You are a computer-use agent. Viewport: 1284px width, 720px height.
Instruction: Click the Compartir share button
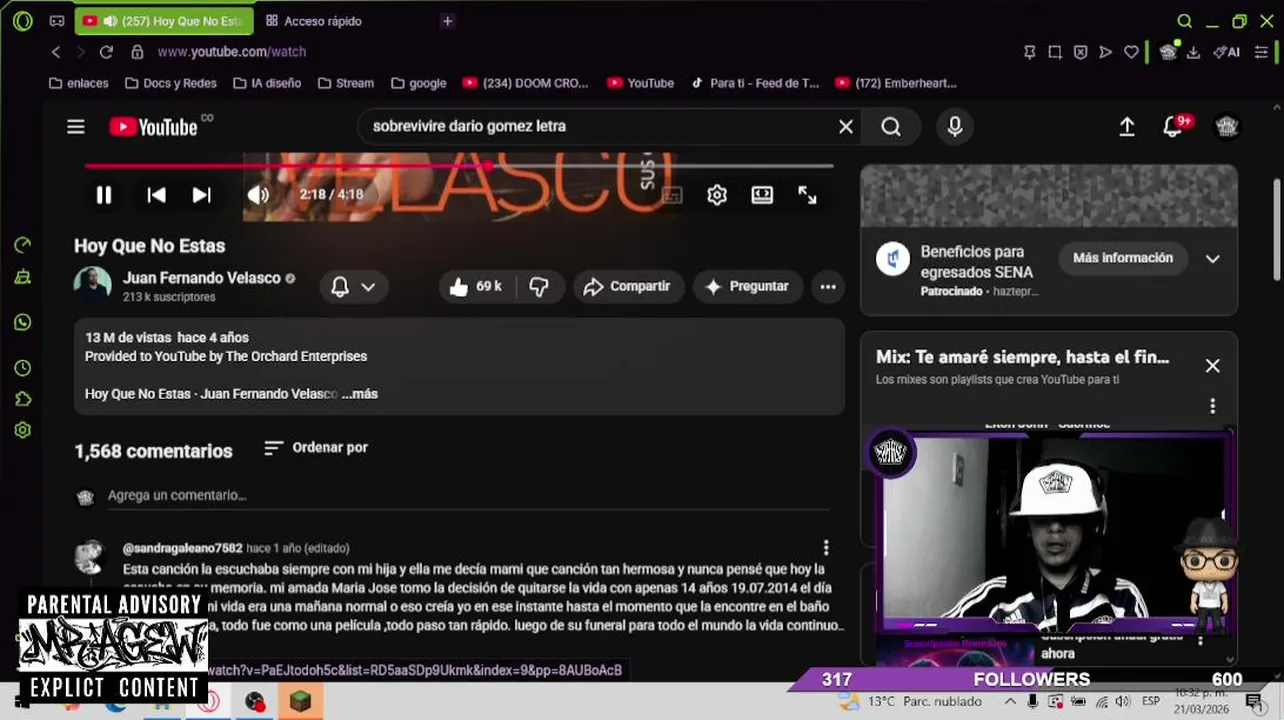(x=628, y=287)
